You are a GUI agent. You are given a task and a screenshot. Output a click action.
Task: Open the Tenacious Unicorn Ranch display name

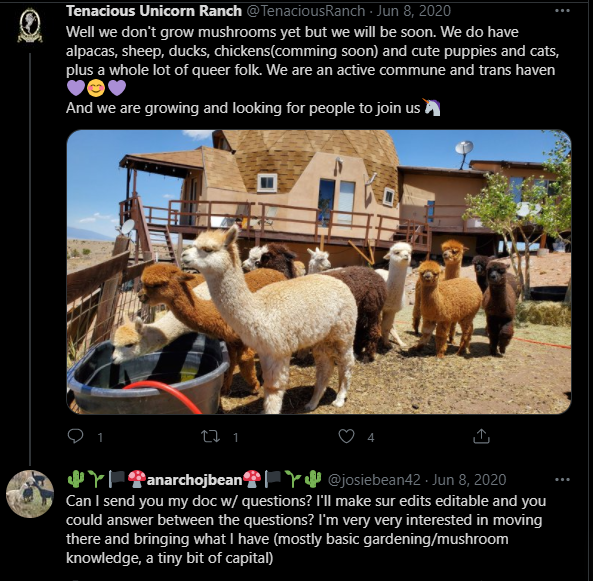(x=154, y=11)
